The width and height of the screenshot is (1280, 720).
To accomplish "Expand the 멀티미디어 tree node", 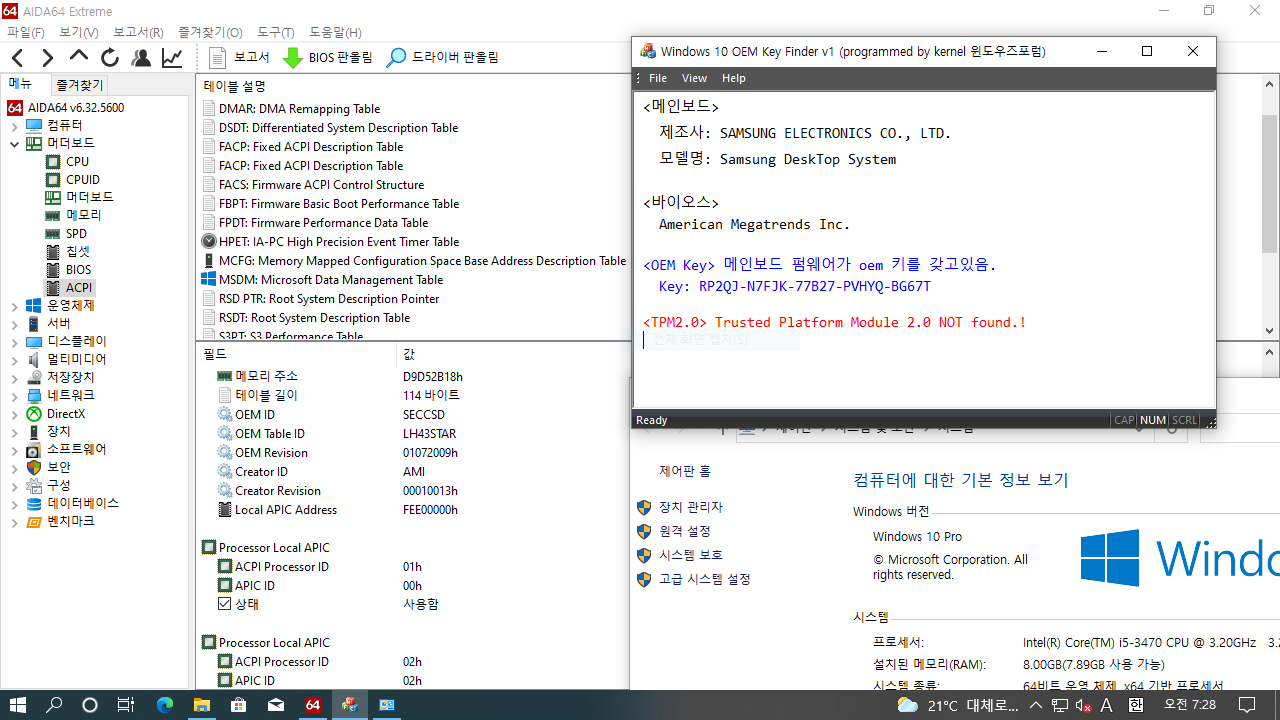I will coord(14,359).
